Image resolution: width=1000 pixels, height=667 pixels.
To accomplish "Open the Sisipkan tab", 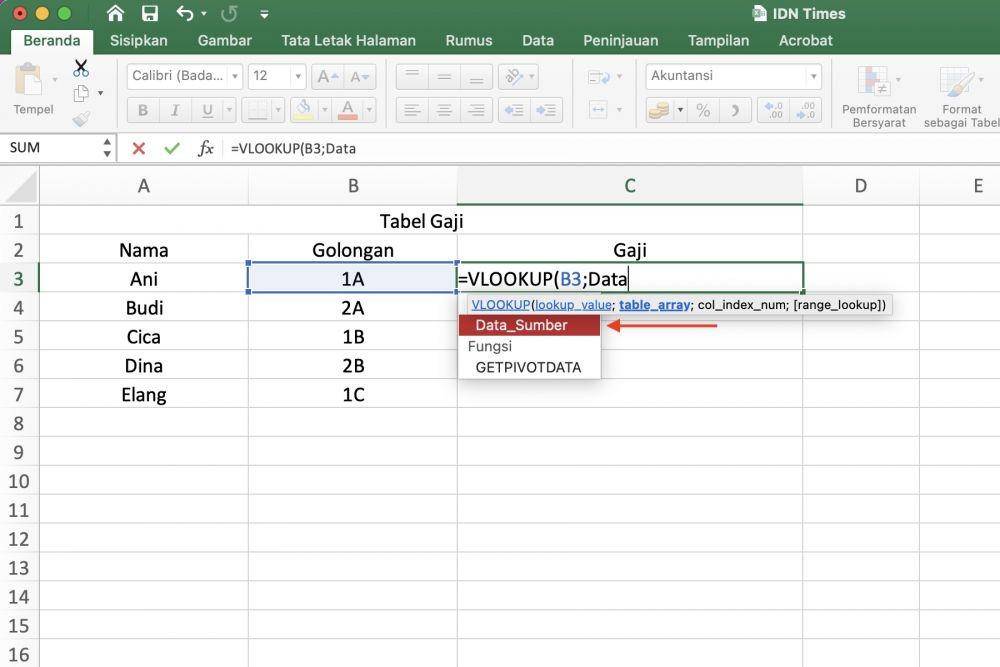I will (138, 41).
